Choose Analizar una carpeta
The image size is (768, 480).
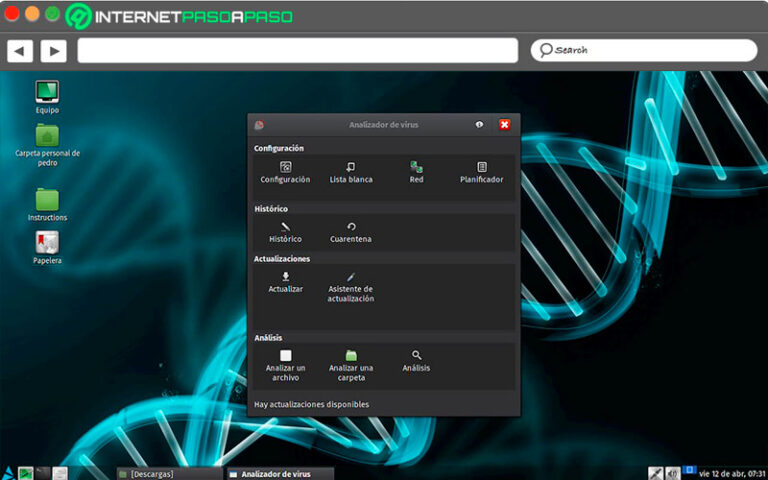pyautogui.click(x=351, y=366)
